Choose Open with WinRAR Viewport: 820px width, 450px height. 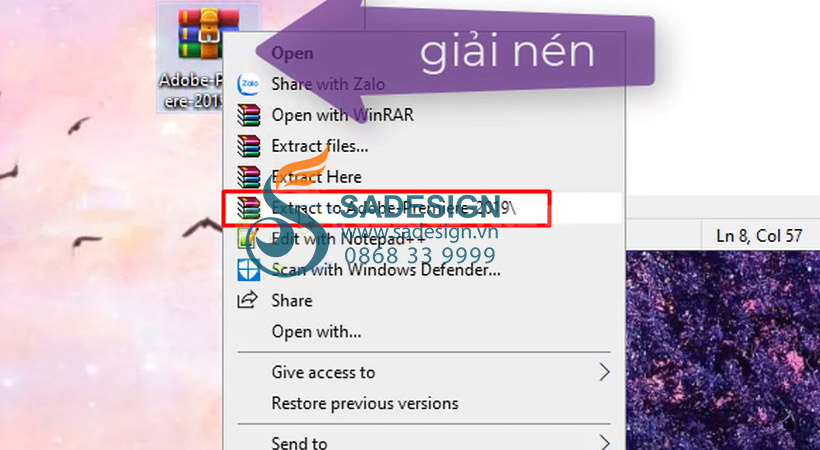click(x=343, y=115)
